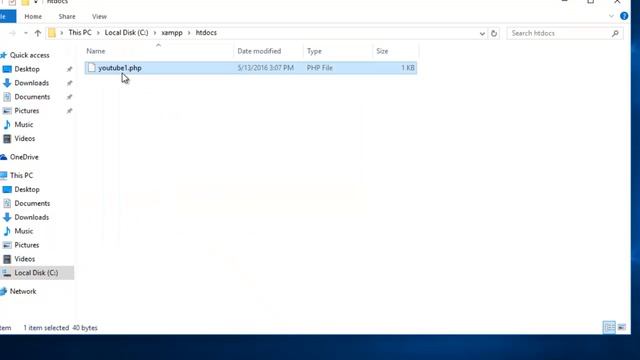The width and height of the screenshot is (640, 360).
Task: Click the Quick Access Toolbar properties icon
Action: click(x=12, y=2)
